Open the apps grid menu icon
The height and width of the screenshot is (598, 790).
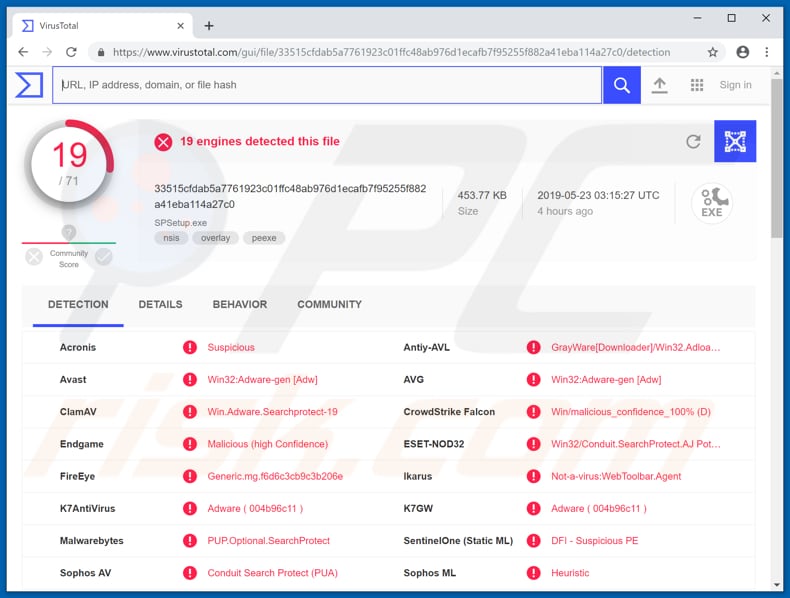coord(697,85)
